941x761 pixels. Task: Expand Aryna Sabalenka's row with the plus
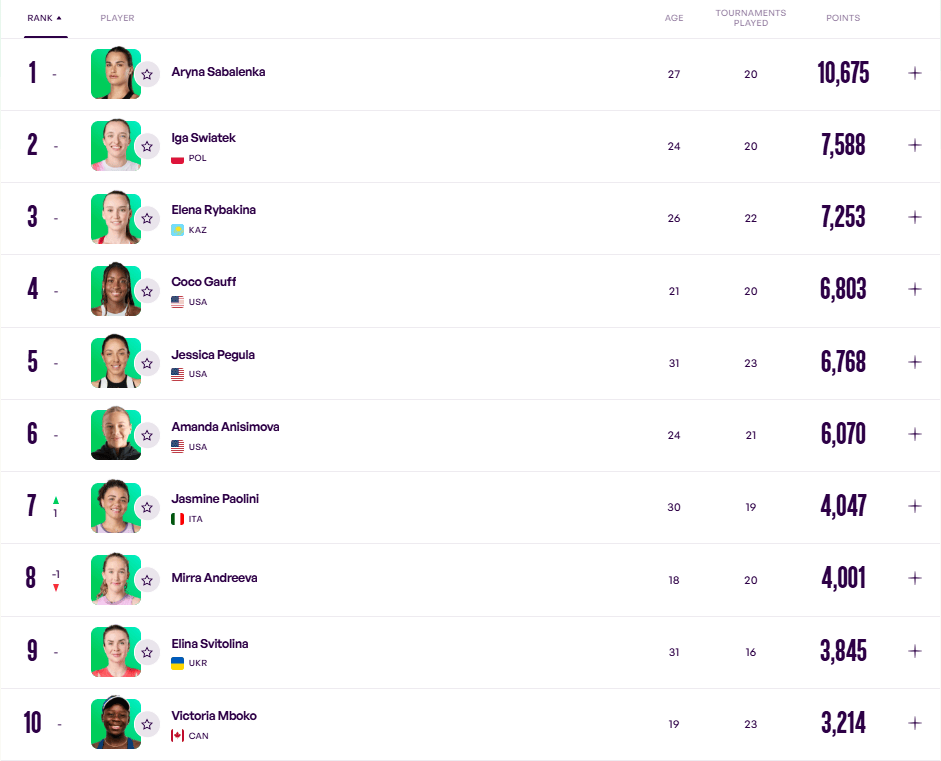[914, 73]
